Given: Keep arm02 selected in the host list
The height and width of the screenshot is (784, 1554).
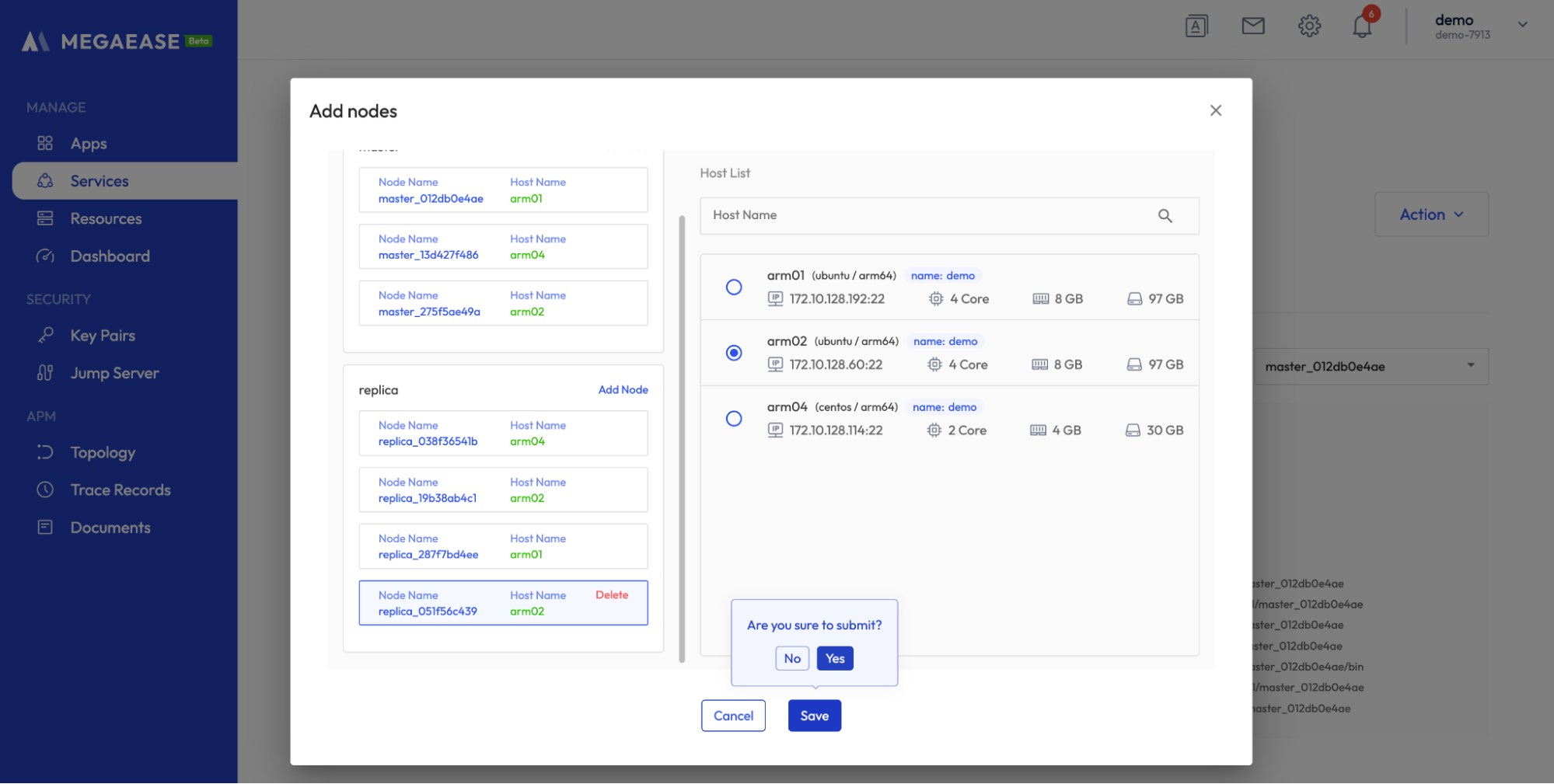Looking at the screenshot, I should (733, 352).
